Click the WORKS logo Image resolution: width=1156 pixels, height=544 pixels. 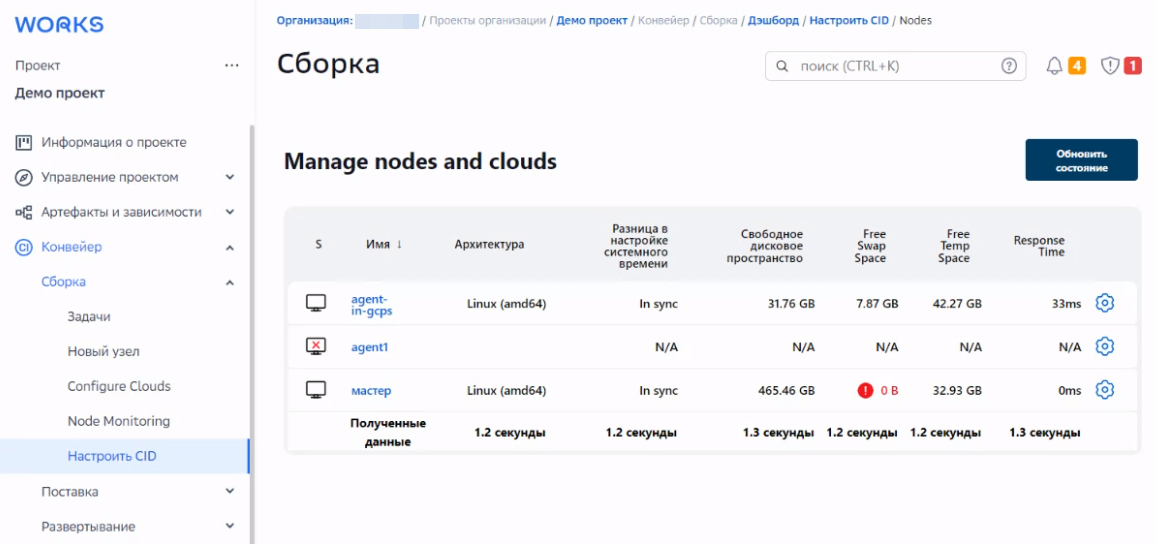[59, 25]
